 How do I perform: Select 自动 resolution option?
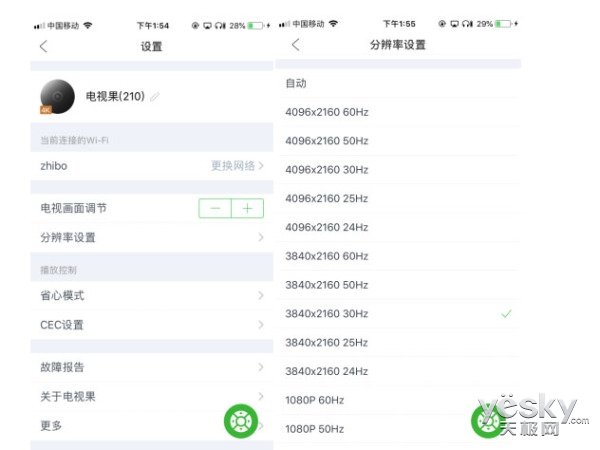398,83
